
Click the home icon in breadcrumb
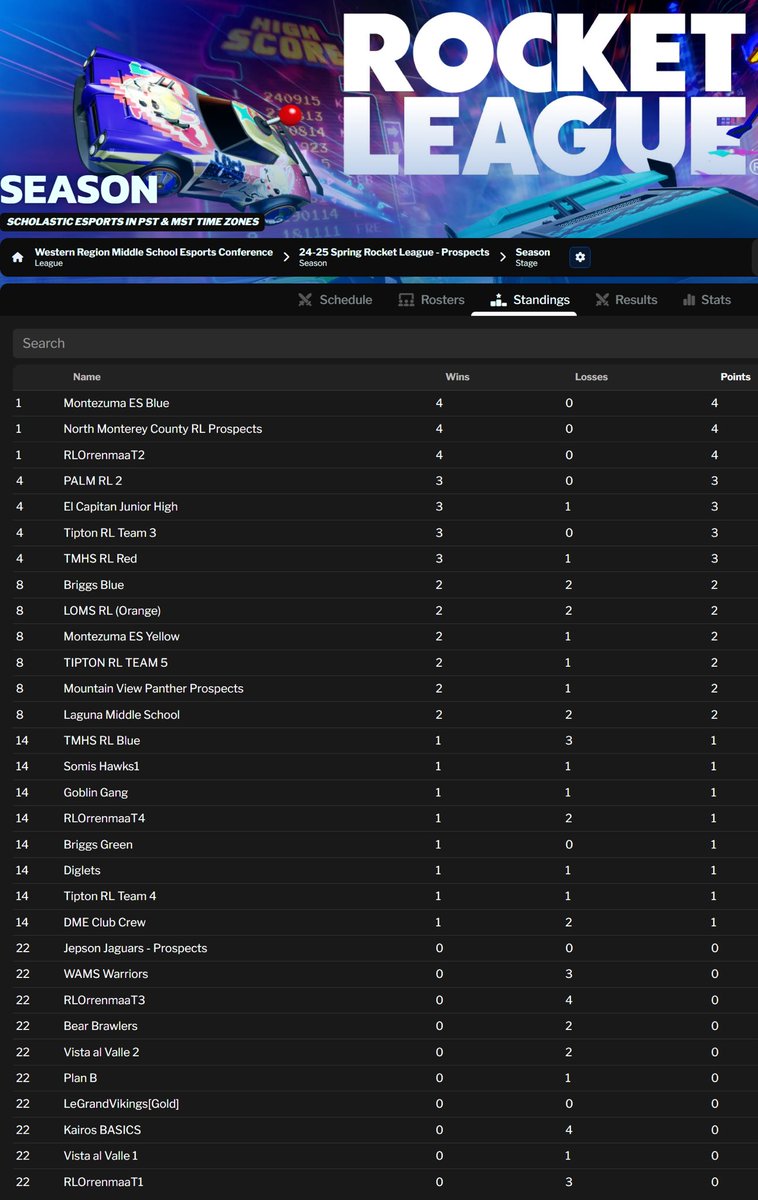pyautogui.click(x=17, y=257)
